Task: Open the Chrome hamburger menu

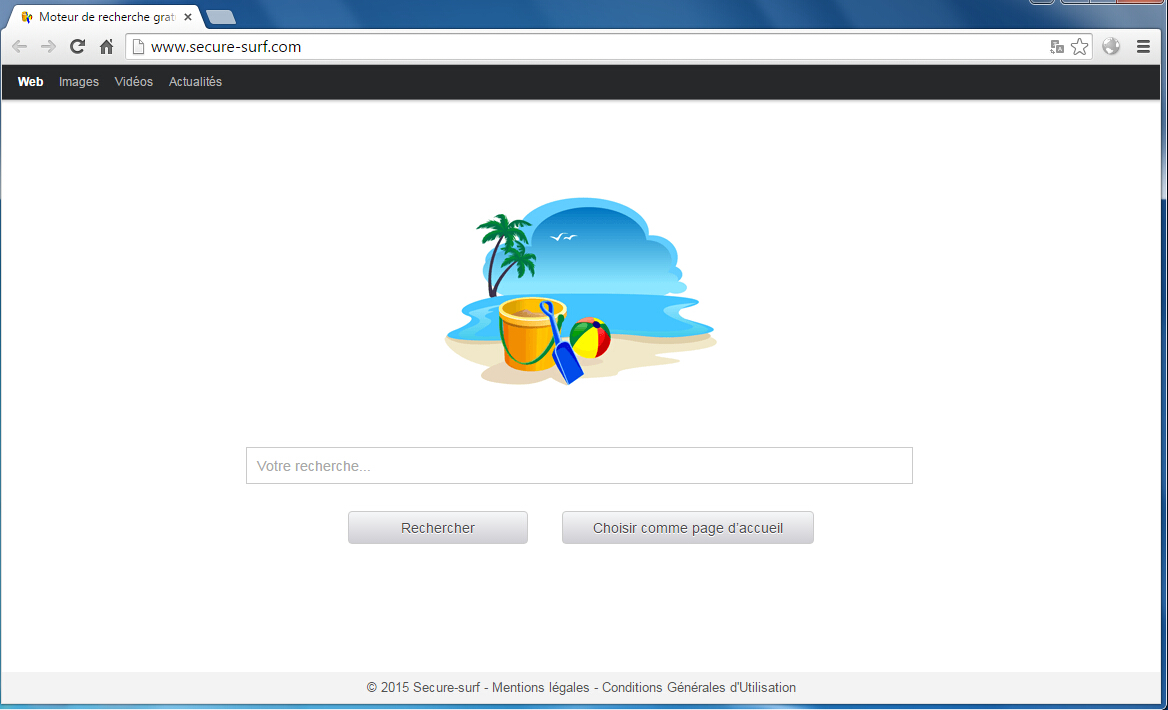Action: pyautogui.click(x=1143, y=47)
